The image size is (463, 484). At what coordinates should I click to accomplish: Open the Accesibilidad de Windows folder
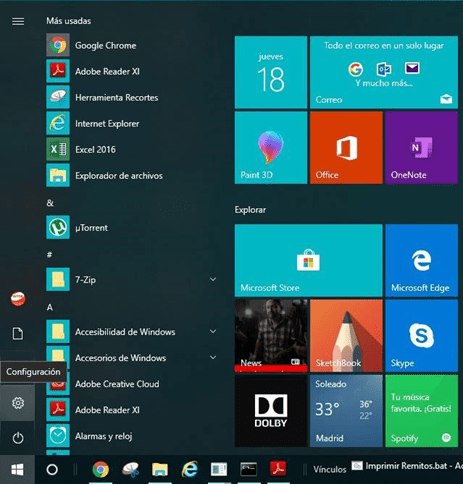[x=132, y=331]
